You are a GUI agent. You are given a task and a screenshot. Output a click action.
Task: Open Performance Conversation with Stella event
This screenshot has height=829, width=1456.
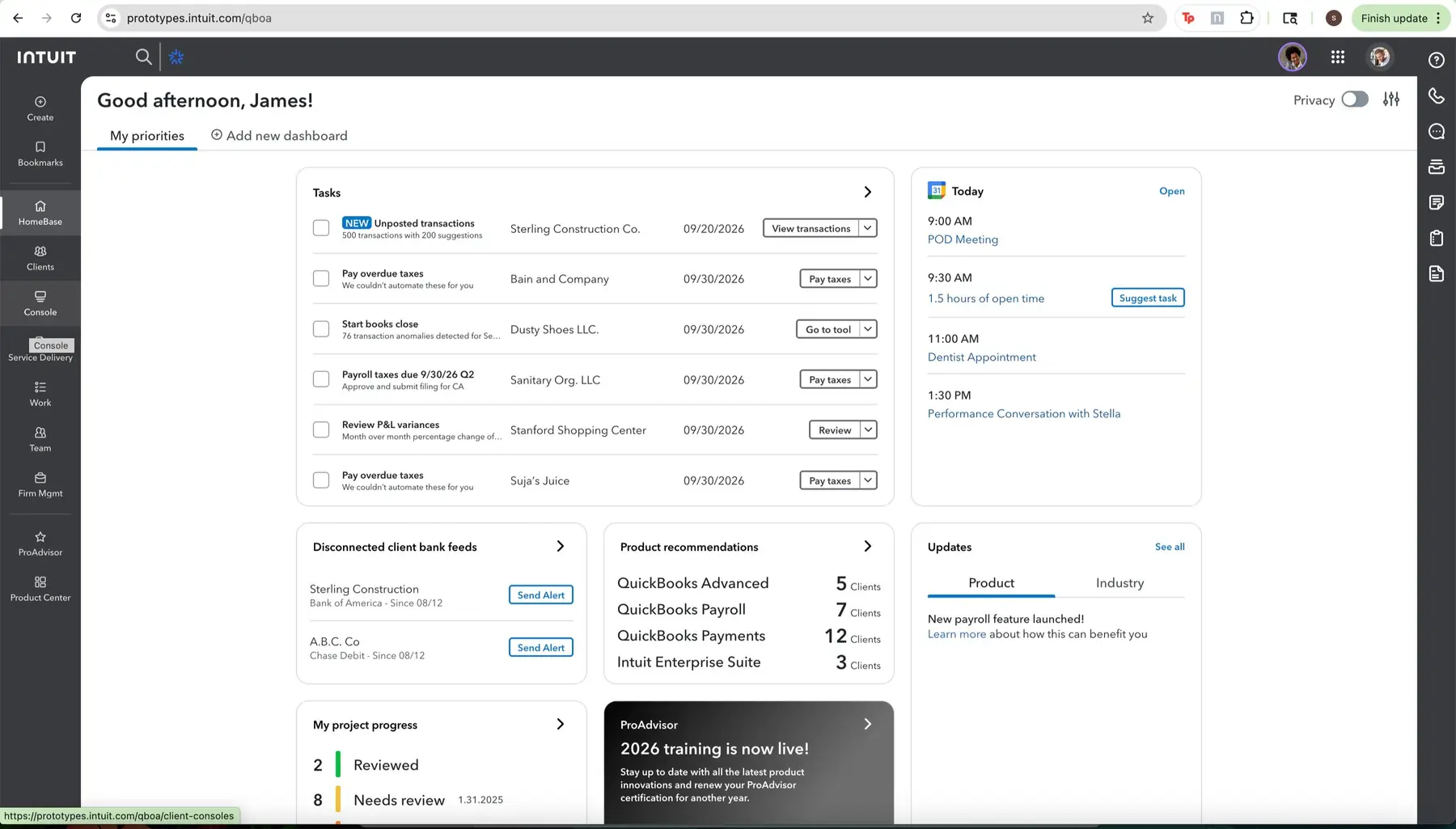pyautogui.click(x=1024, y=413)
